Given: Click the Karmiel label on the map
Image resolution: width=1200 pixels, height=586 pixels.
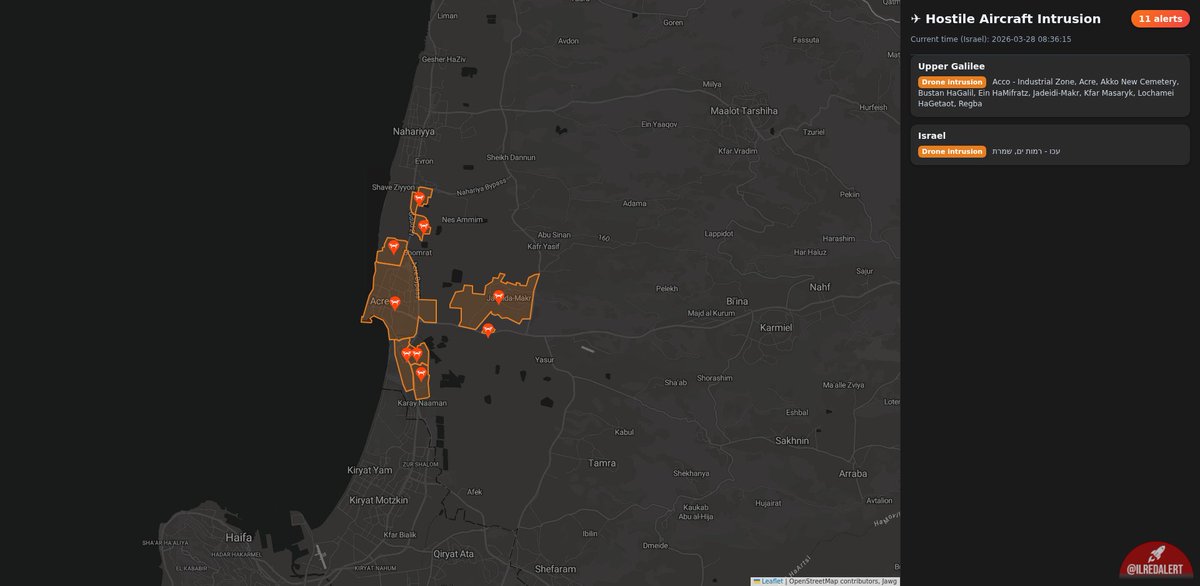Looking at the screenshot, I should pos(776,327).
